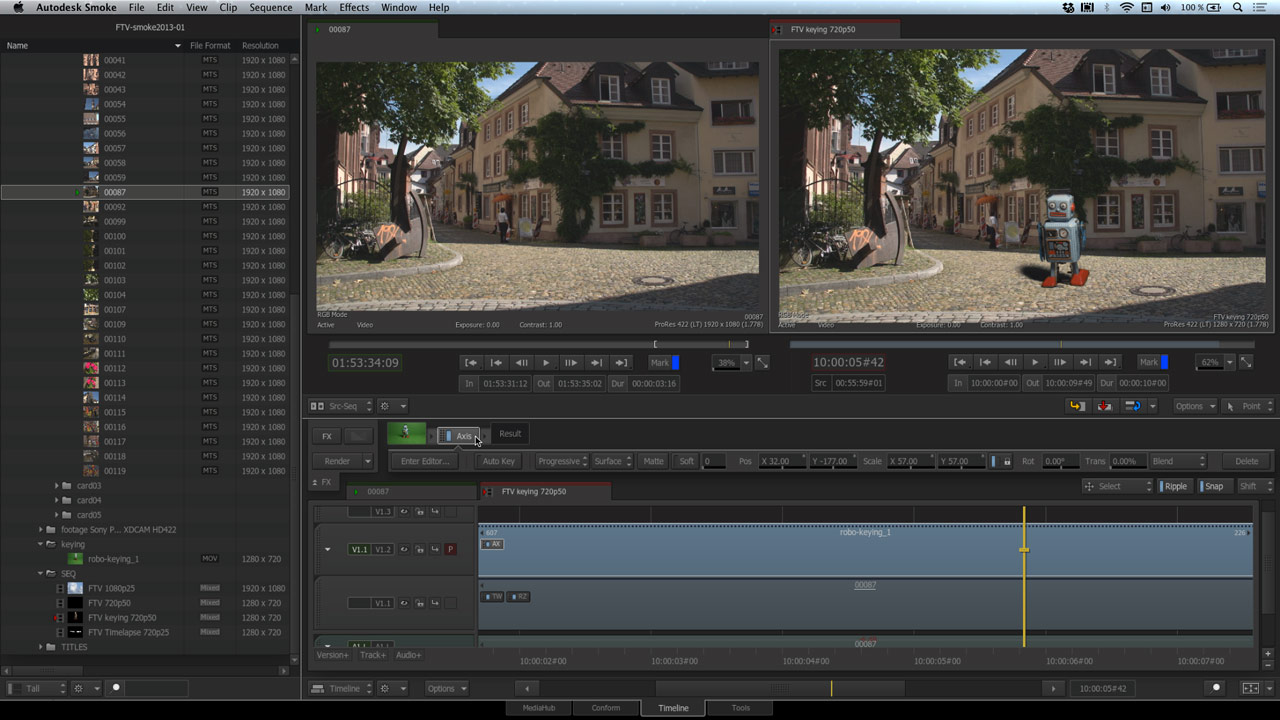Go to In point in record viewer

(x=960, y=362)
